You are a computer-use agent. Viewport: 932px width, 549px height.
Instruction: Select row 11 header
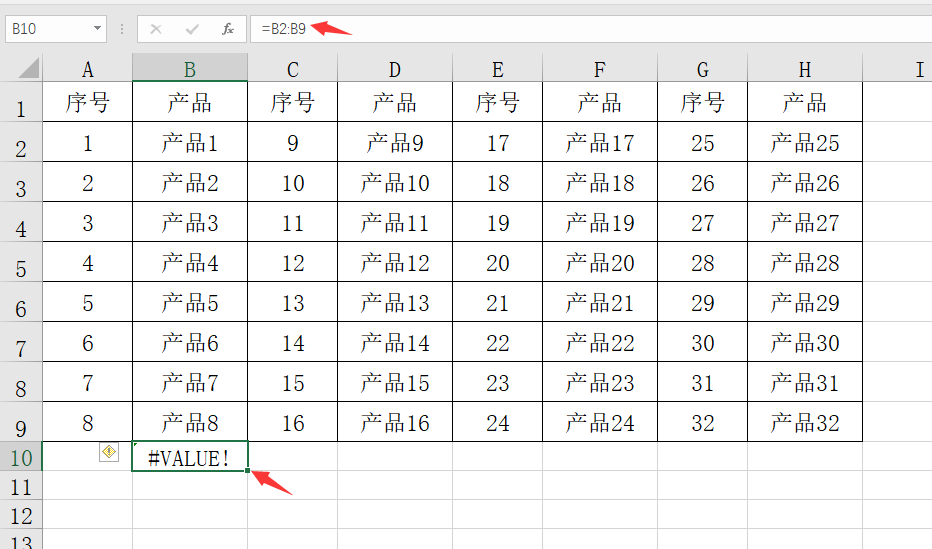click(21, 486)
